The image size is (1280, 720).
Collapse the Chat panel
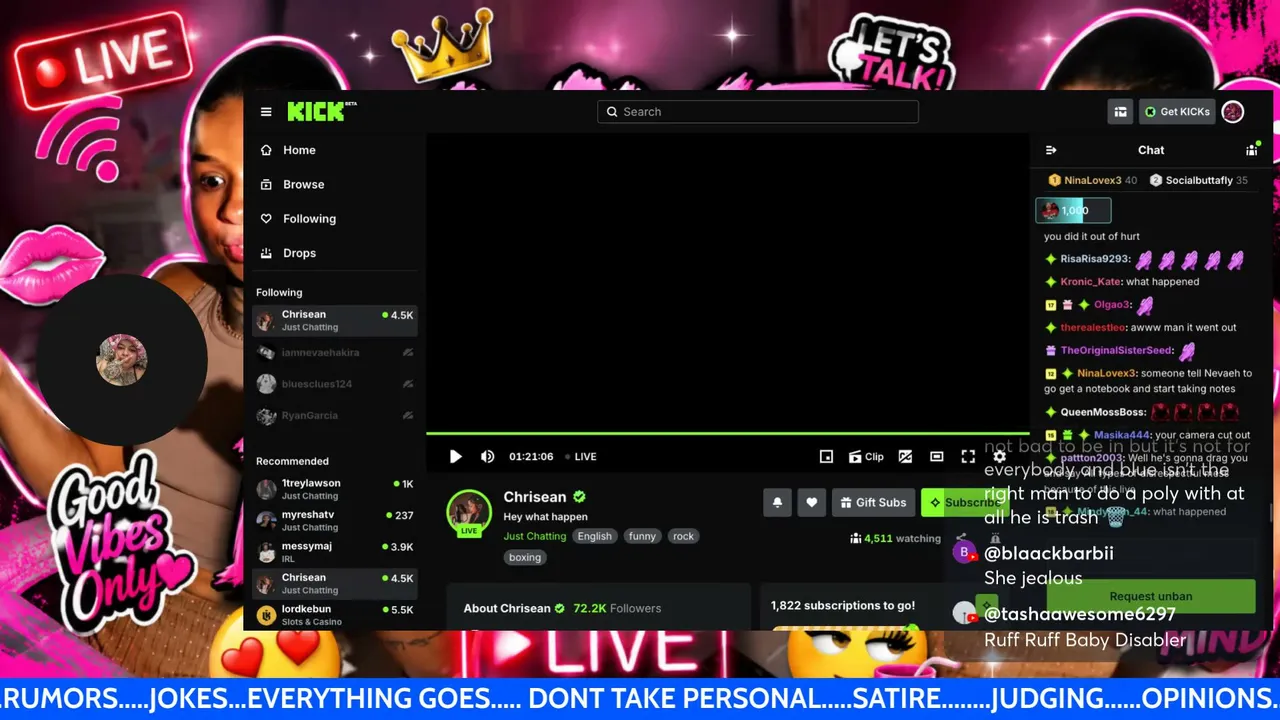pyautogui.click(x=1051, y=150)
